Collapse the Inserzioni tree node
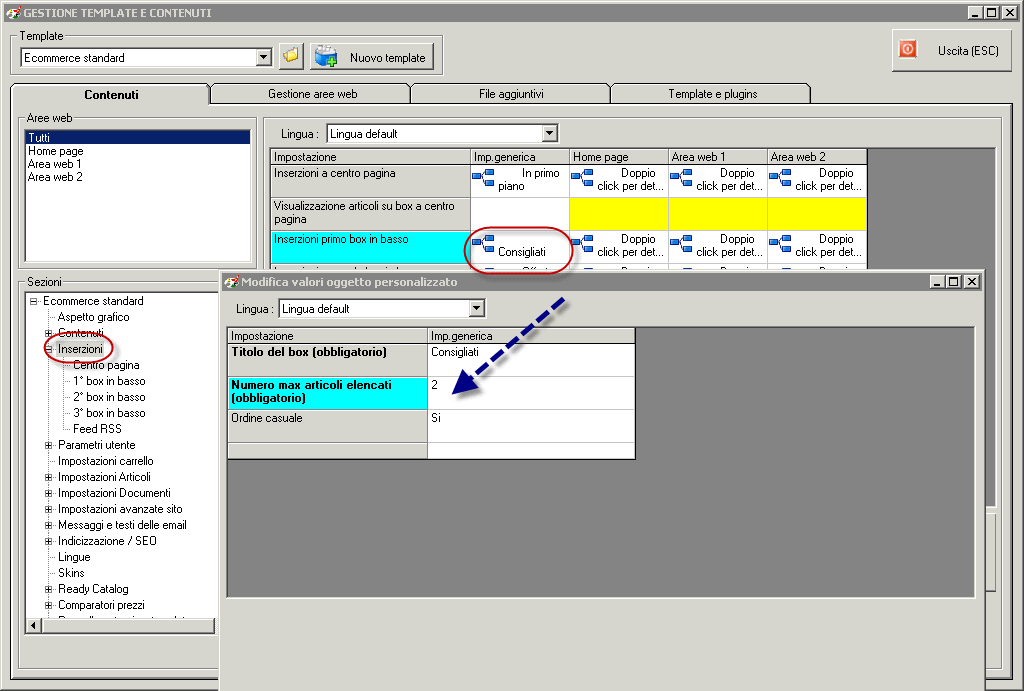The image size is (1024, 691). [48, 349]
